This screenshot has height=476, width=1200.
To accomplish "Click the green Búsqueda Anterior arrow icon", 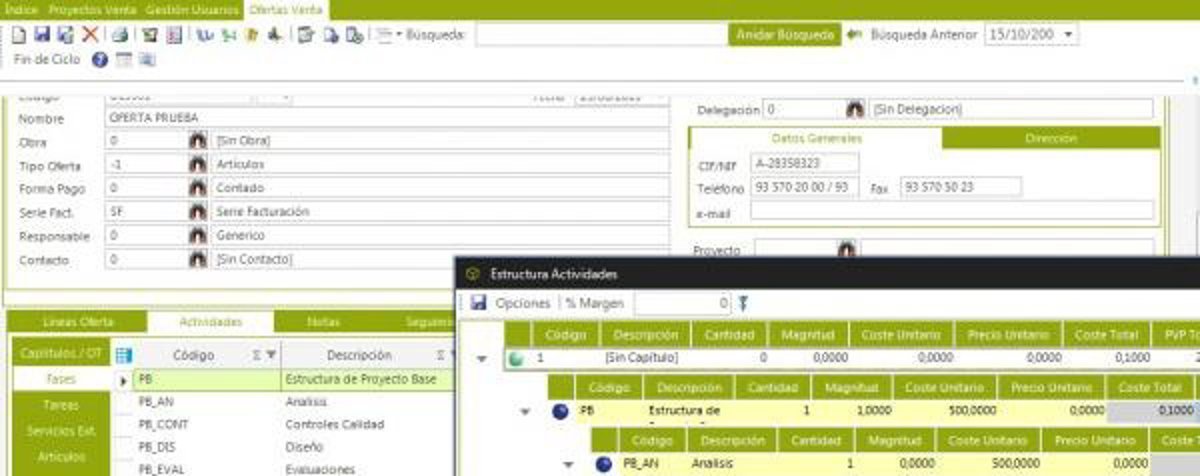I will (x=853, y=35).
